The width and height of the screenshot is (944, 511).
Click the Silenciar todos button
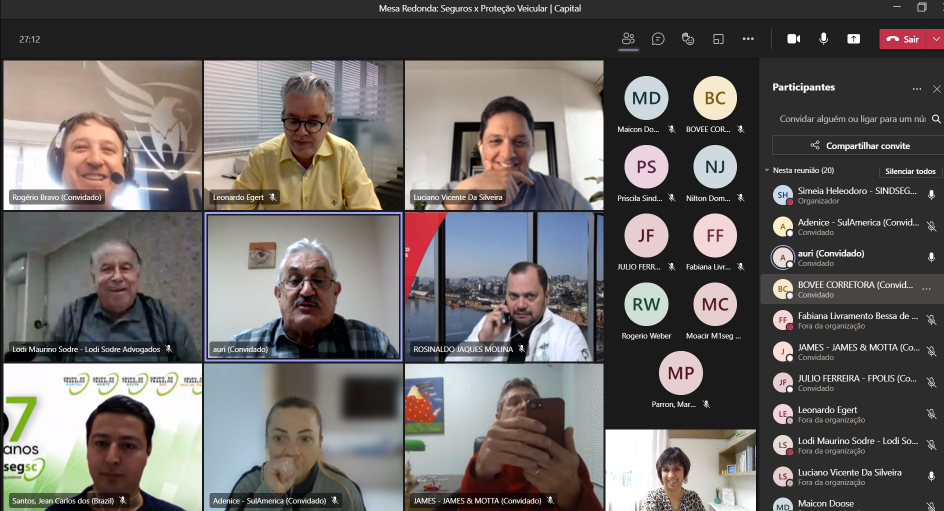(910, 171)
